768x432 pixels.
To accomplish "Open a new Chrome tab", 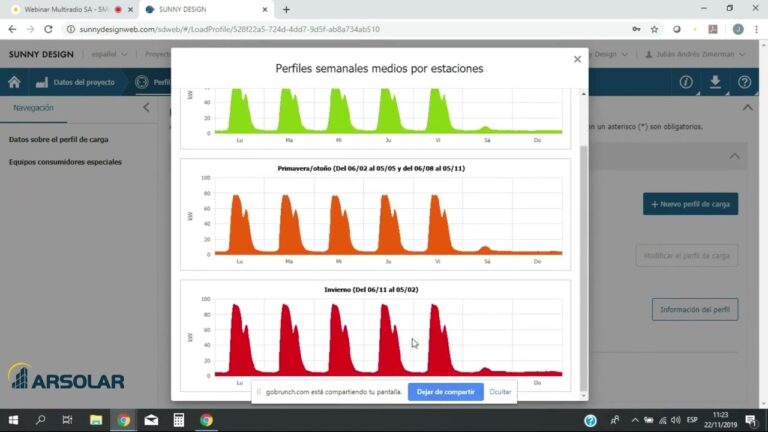I will [286, 9].
